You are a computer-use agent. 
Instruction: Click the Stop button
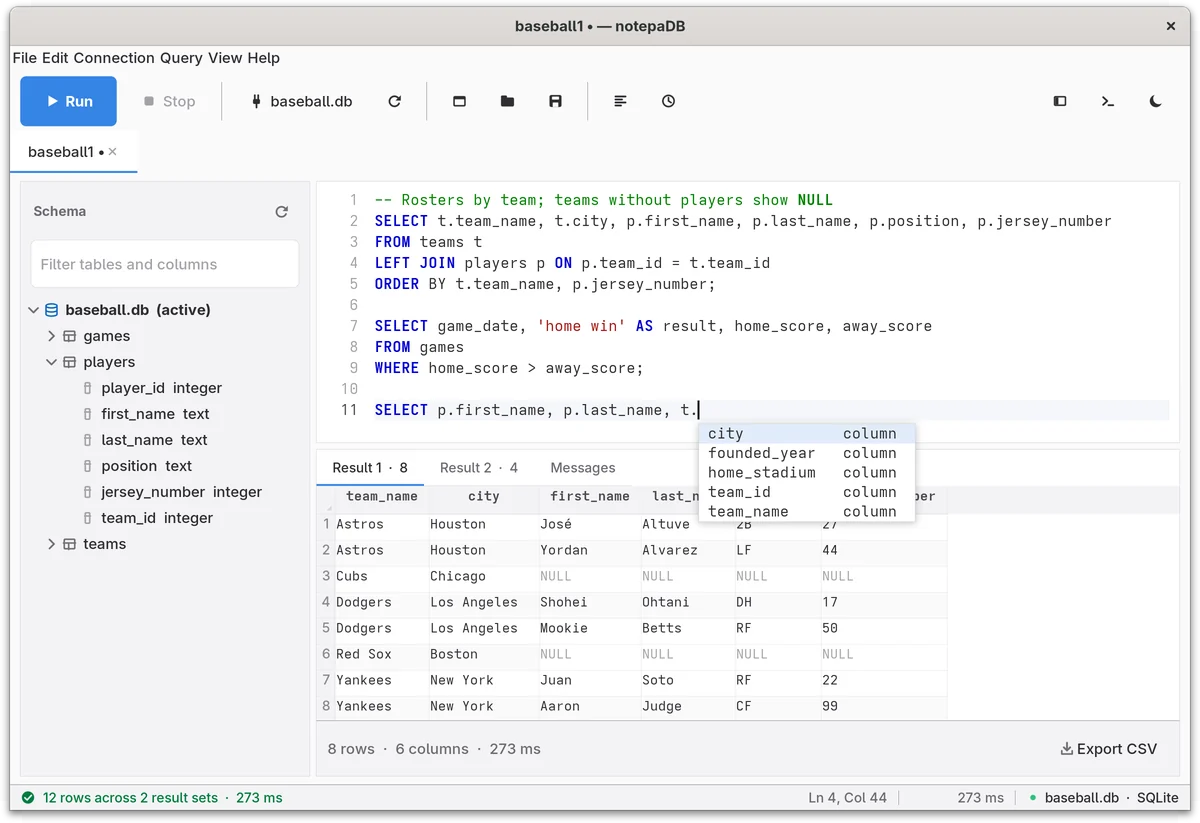coord(169,101)
